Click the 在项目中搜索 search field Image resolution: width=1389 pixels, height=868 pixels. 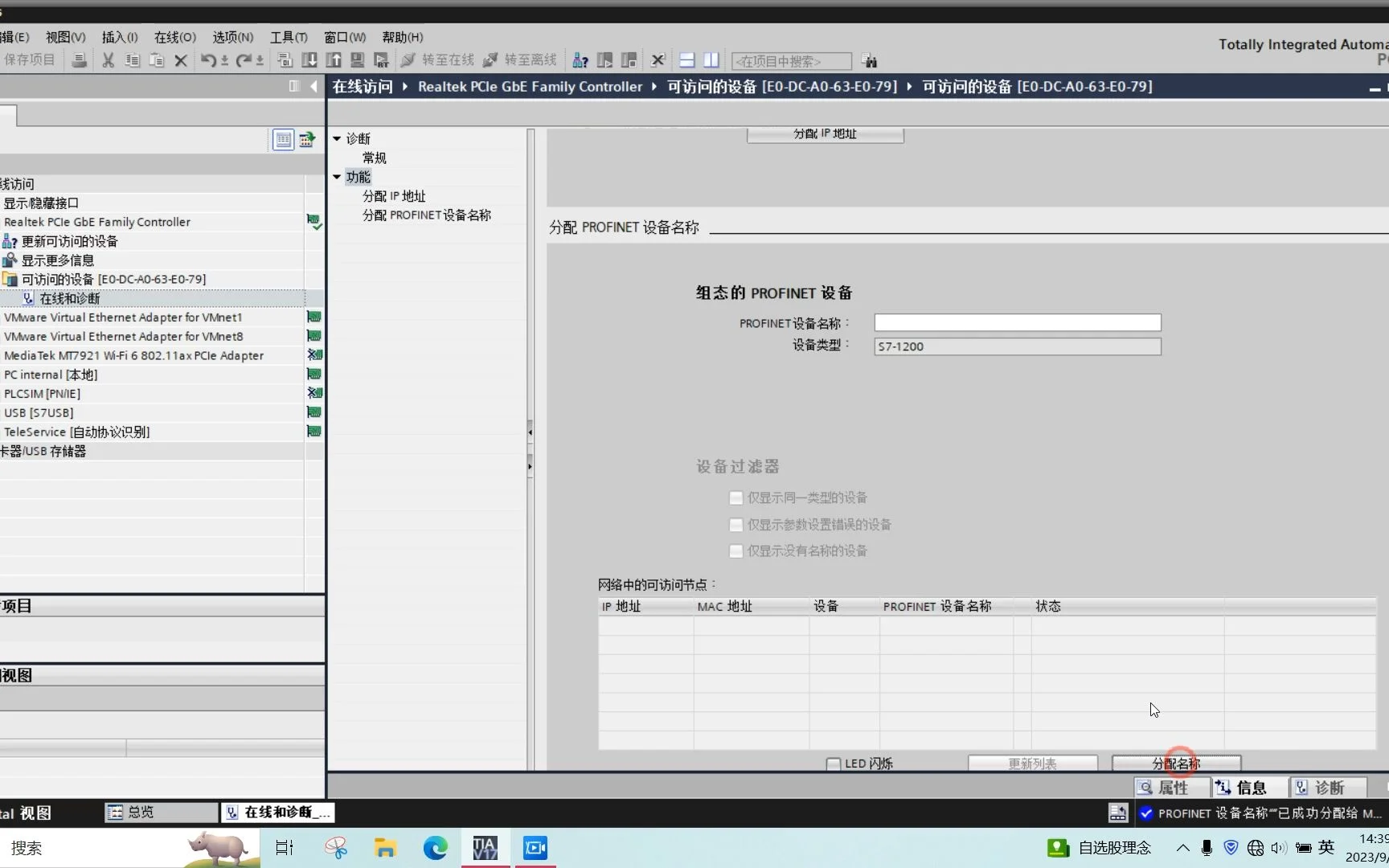click(x=791, y=61)
